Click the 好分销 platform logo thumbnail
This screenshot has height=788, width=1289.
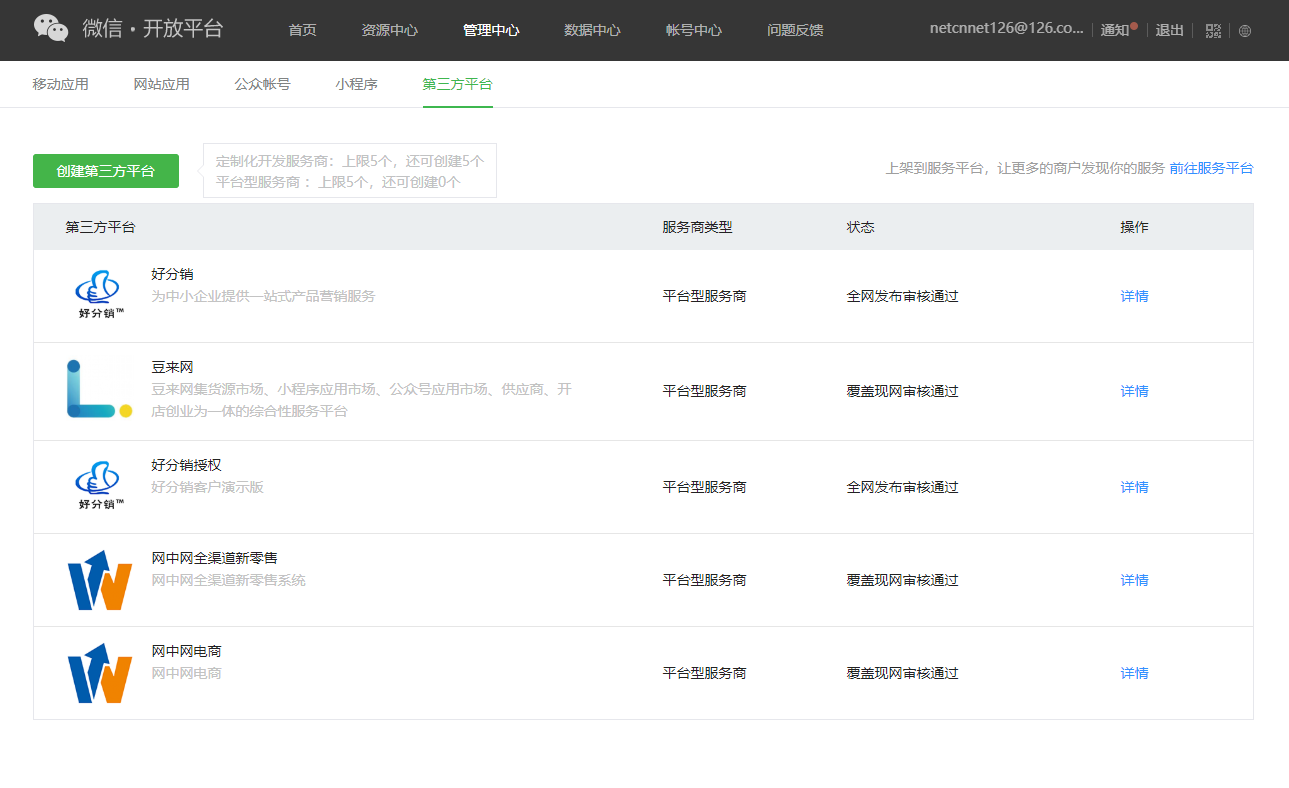coord(99,296)
